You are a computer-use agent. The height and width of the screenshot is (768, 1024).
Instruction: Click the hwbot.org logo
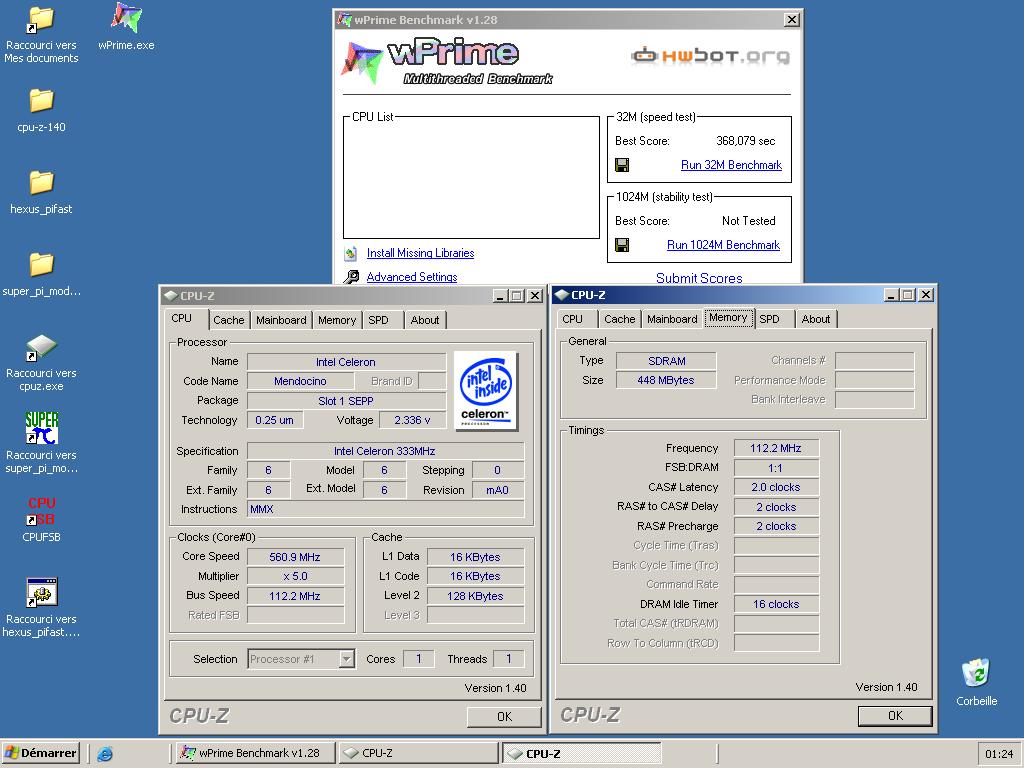711,56
